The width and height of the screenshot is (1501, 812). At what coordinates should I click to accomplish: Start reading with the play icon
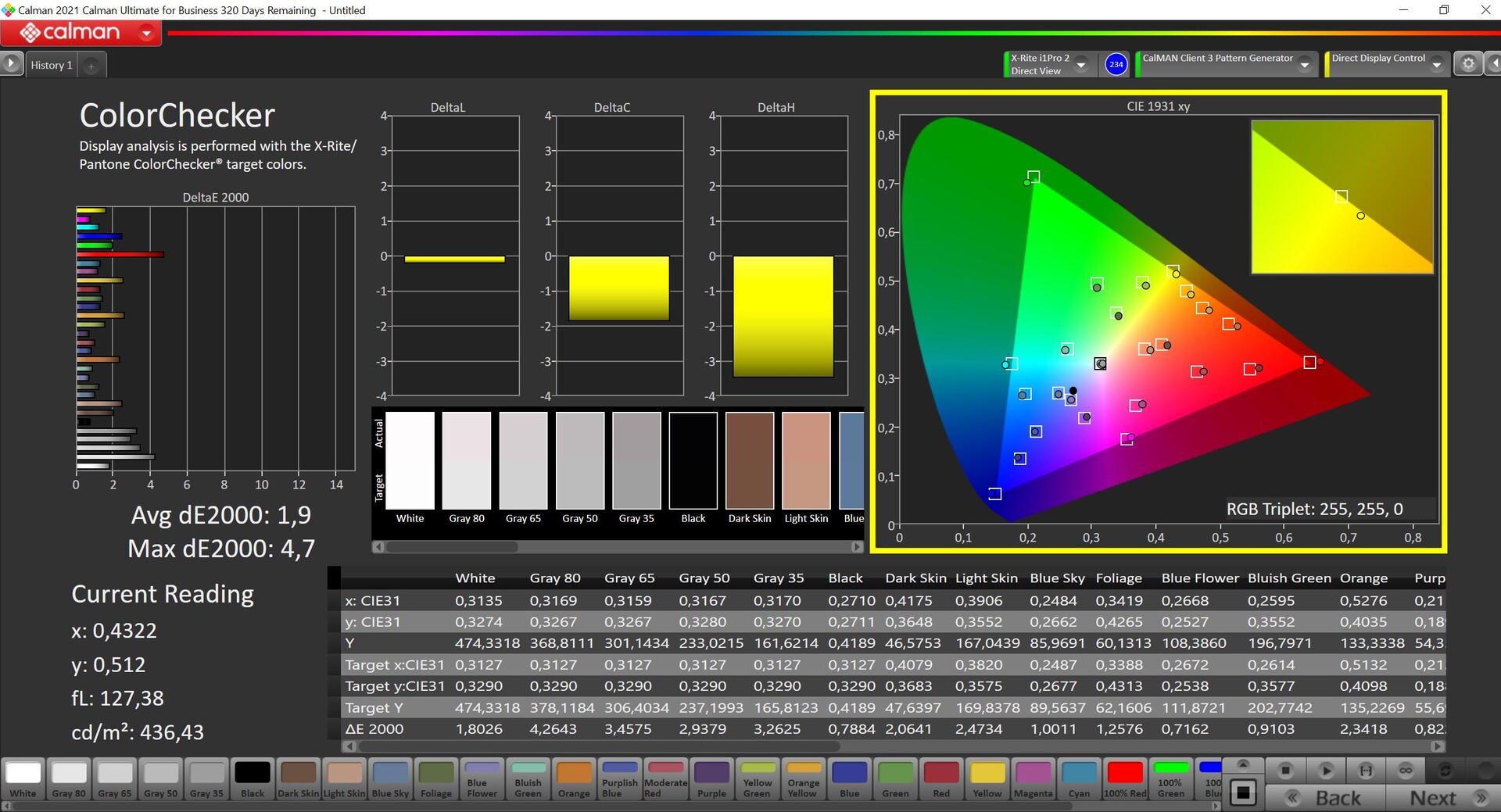coord(1326,771)
